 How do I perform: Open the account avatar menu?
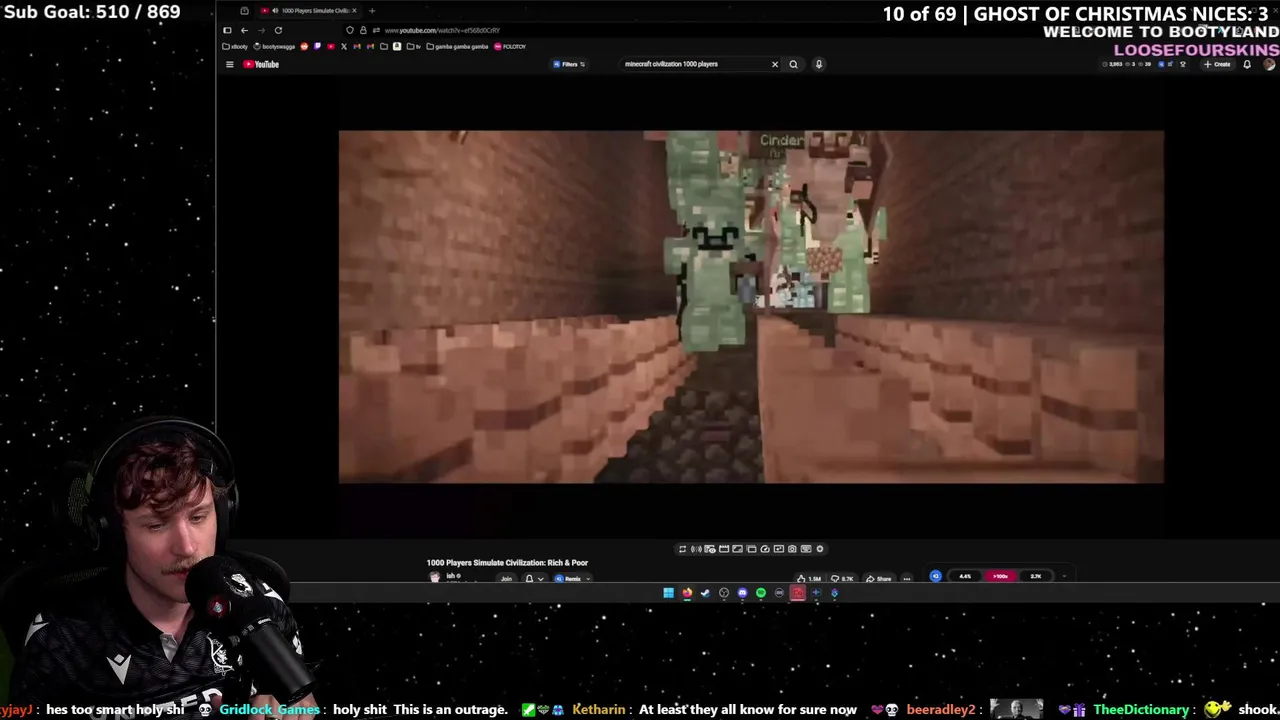click(x=1269, y=64)
